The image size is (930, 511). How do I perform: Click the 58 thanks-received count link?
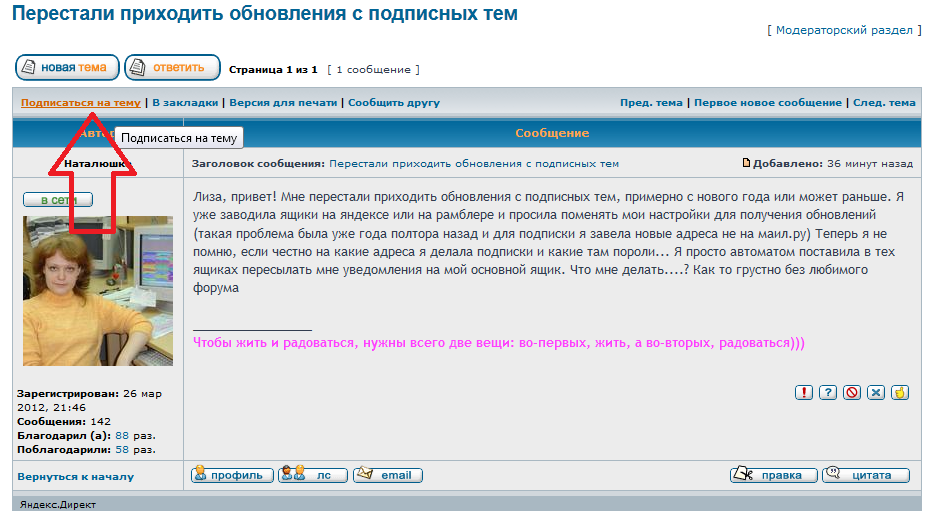point(122,450)
